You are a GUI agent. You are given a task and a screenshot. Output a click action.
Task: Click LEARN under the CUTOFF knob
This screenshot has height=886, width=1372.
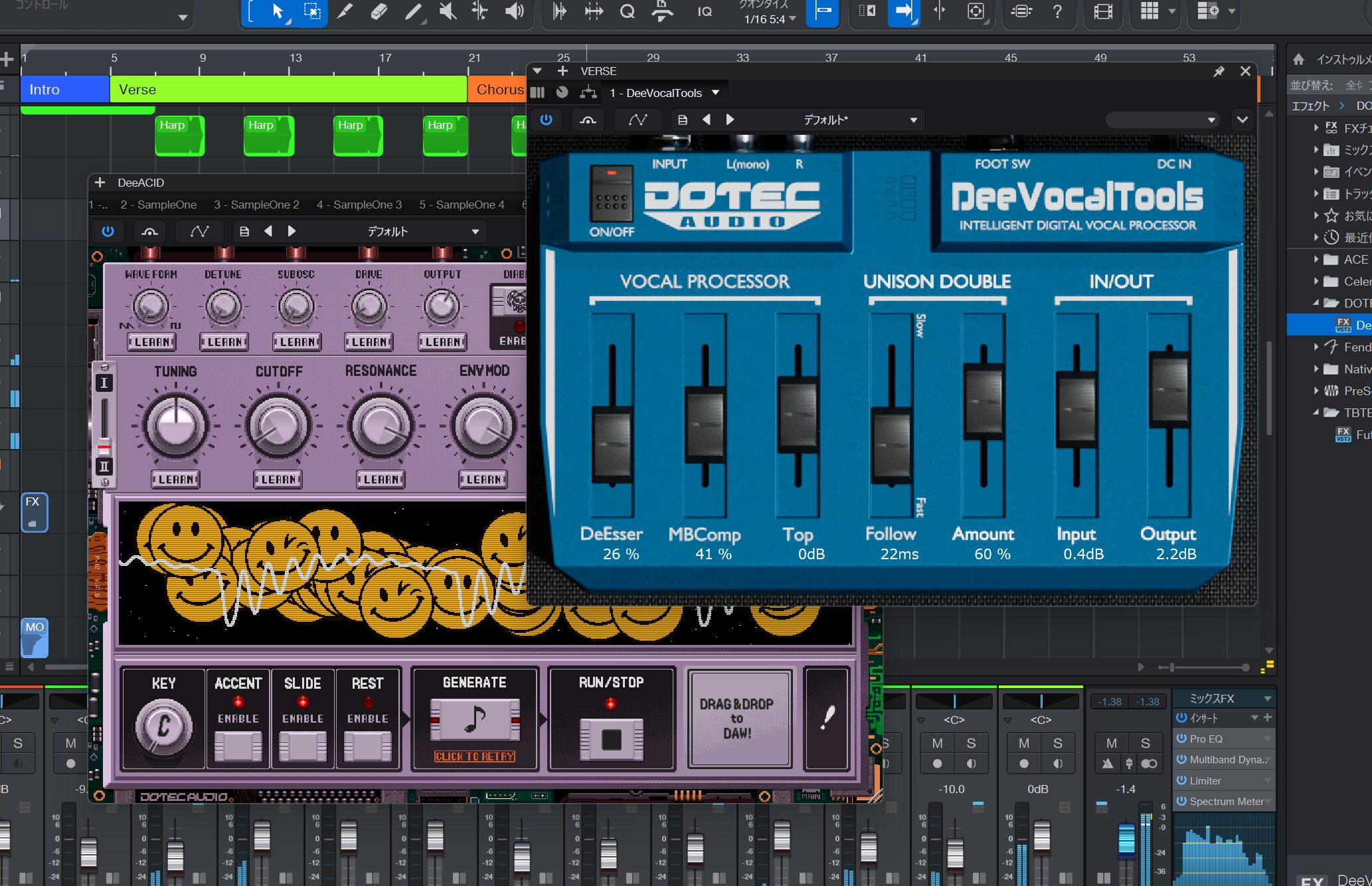click(278, 479)
